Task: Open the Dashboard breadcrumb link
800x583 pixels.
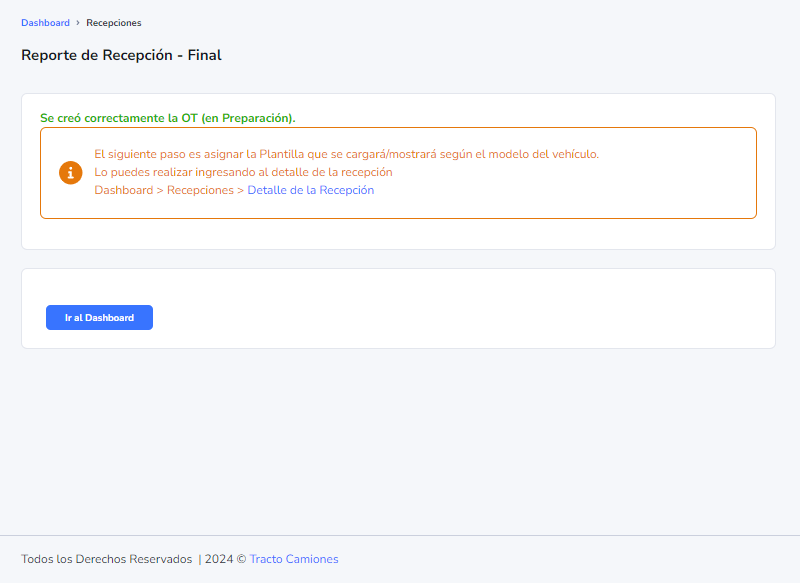Action: (x=45, y=23)
